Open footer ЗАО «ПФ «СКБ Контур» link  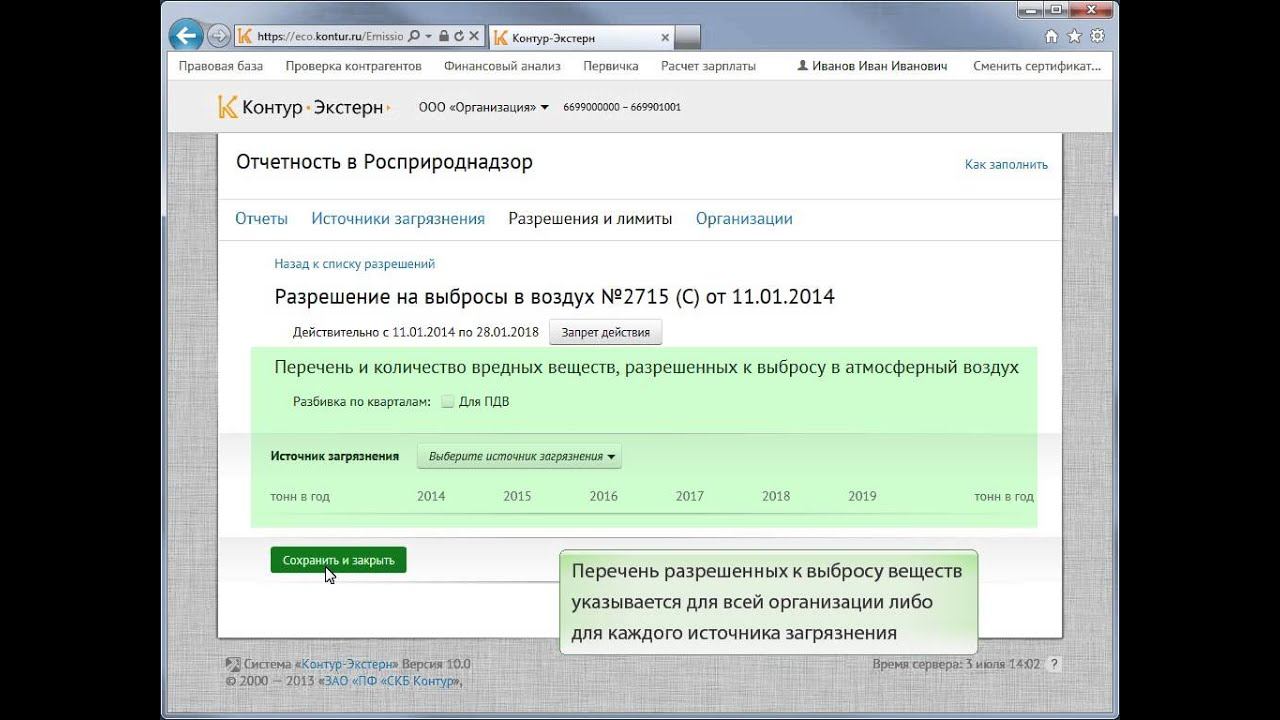coord(390,681)
